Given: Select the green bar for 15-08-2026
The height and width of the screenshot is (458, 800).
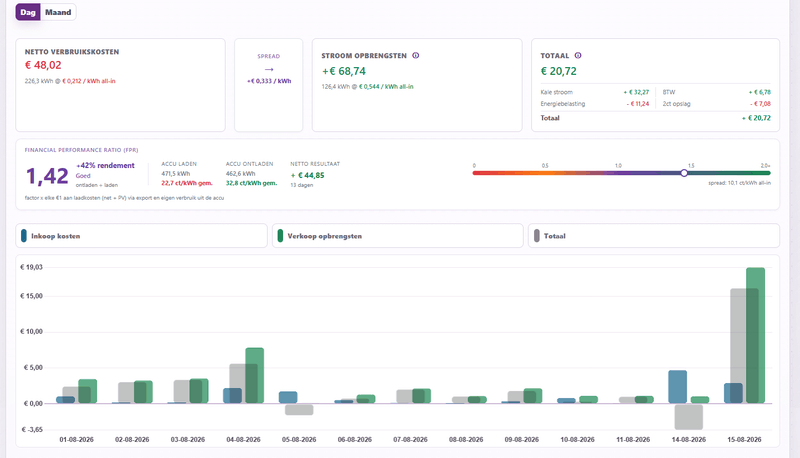Looking at the screenshot, I should click(x=756, y=335).
